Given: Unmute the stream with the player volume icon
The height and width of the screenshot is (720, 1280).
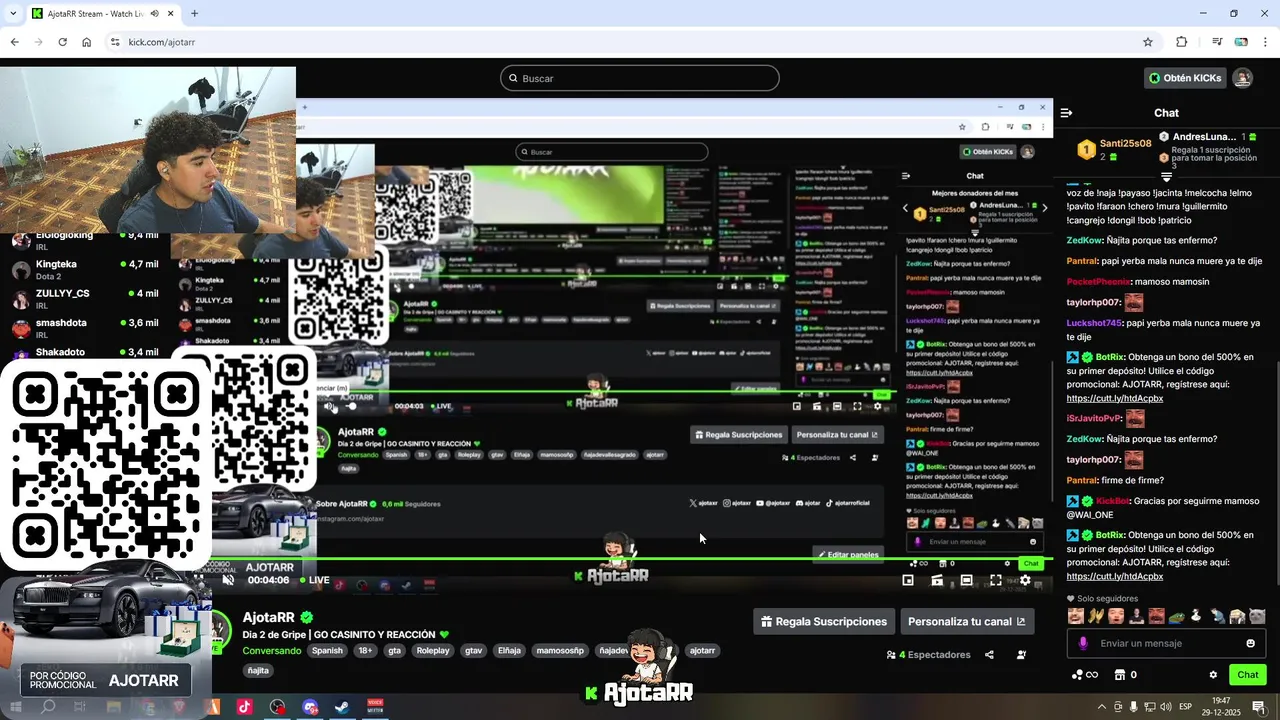Looking at the screenshot, I should [228, 580].
